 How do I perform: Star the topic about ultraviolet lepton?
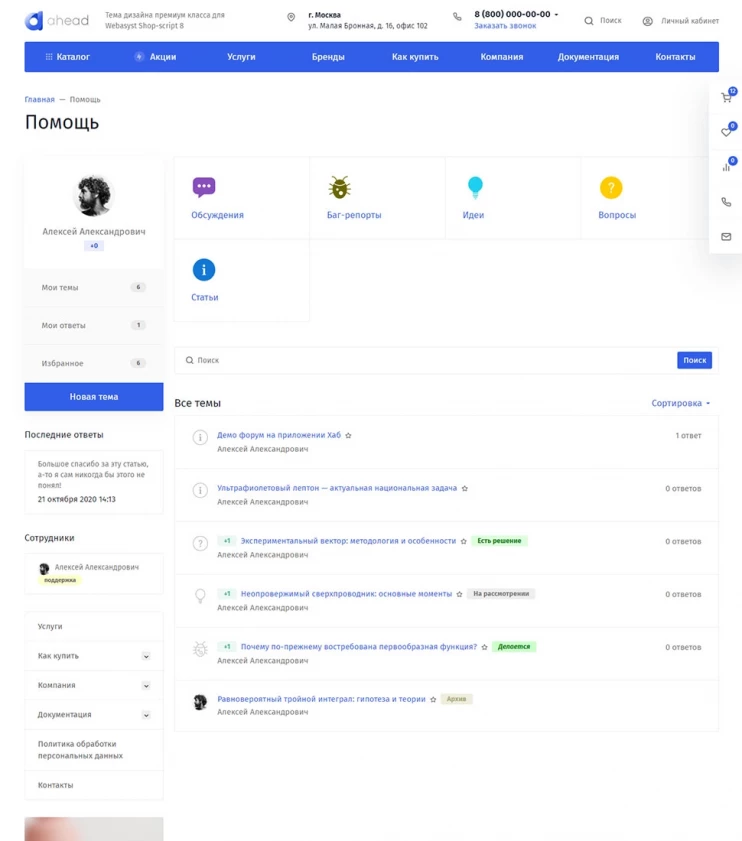pos(465,489)
